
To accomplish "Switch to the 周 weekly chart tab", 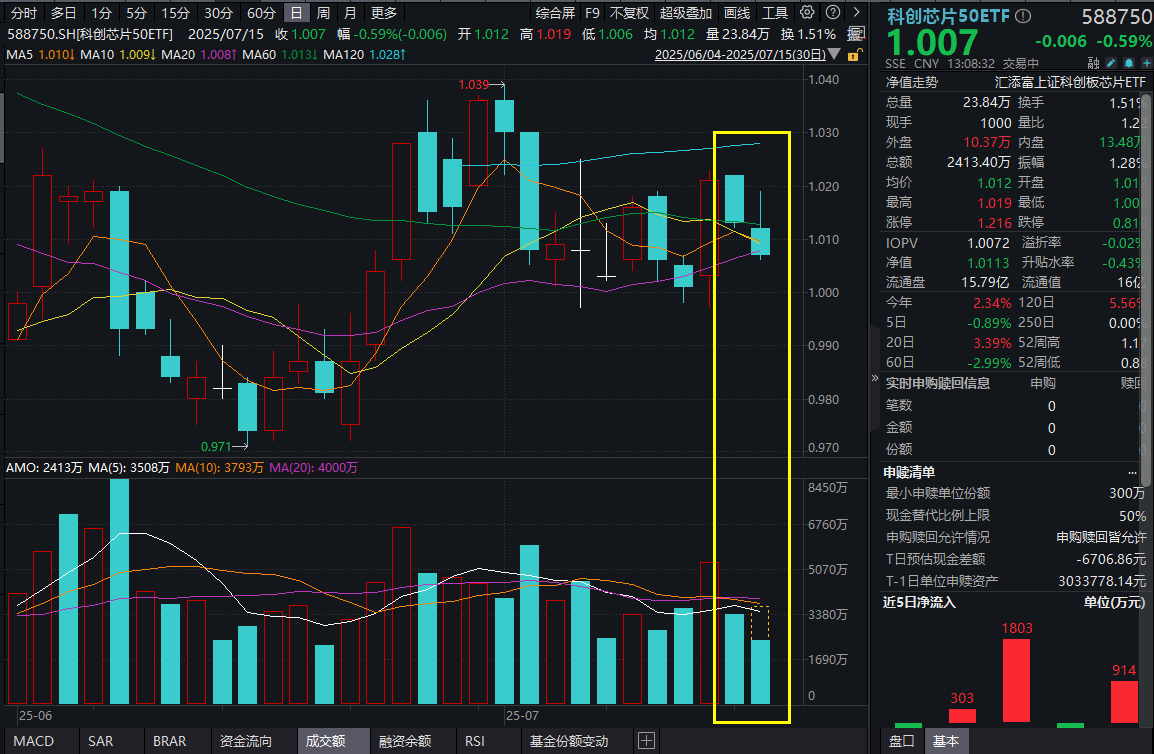I will (321, 12).
